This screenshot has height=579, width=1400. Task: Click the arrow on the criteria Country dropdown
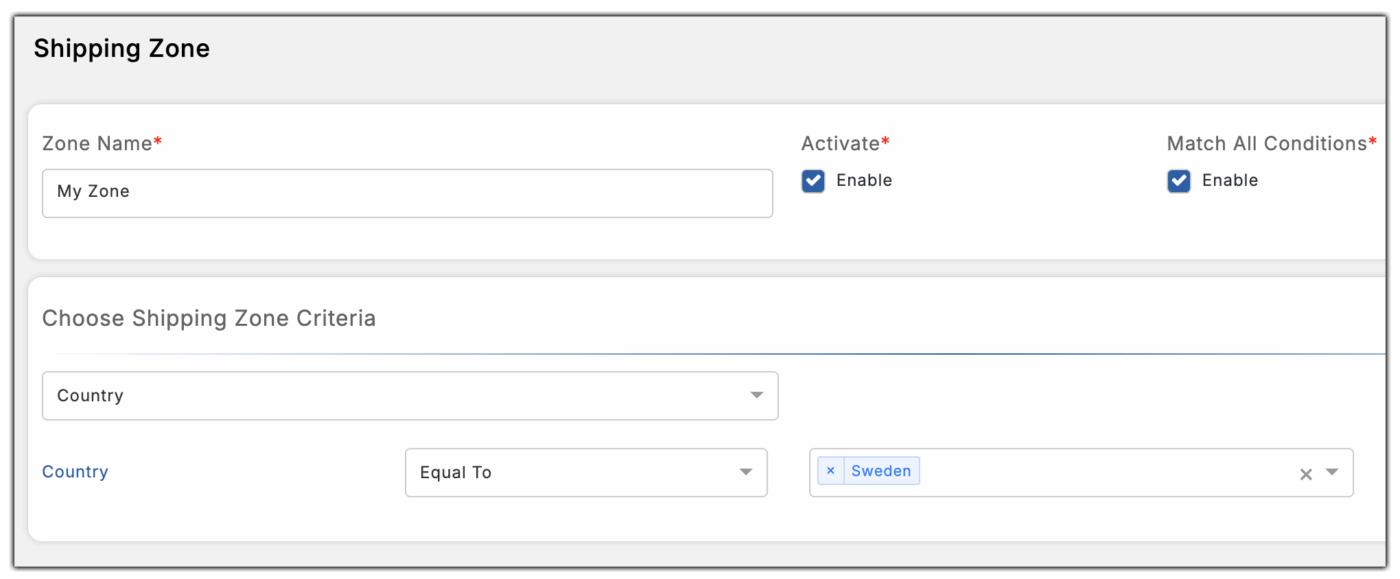coord(757,396)
